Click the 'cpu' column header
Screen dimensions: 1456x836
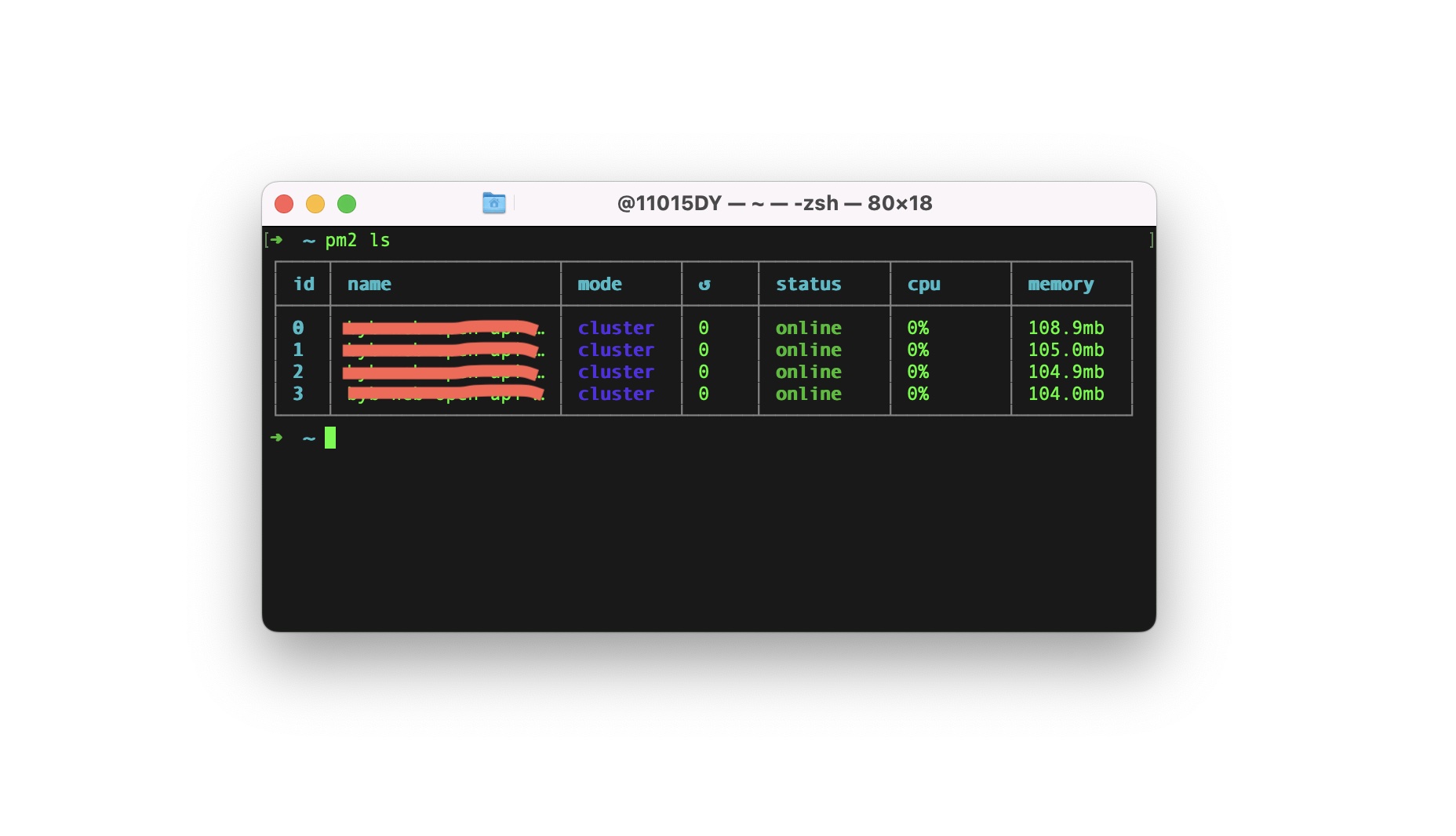(923, 284)
